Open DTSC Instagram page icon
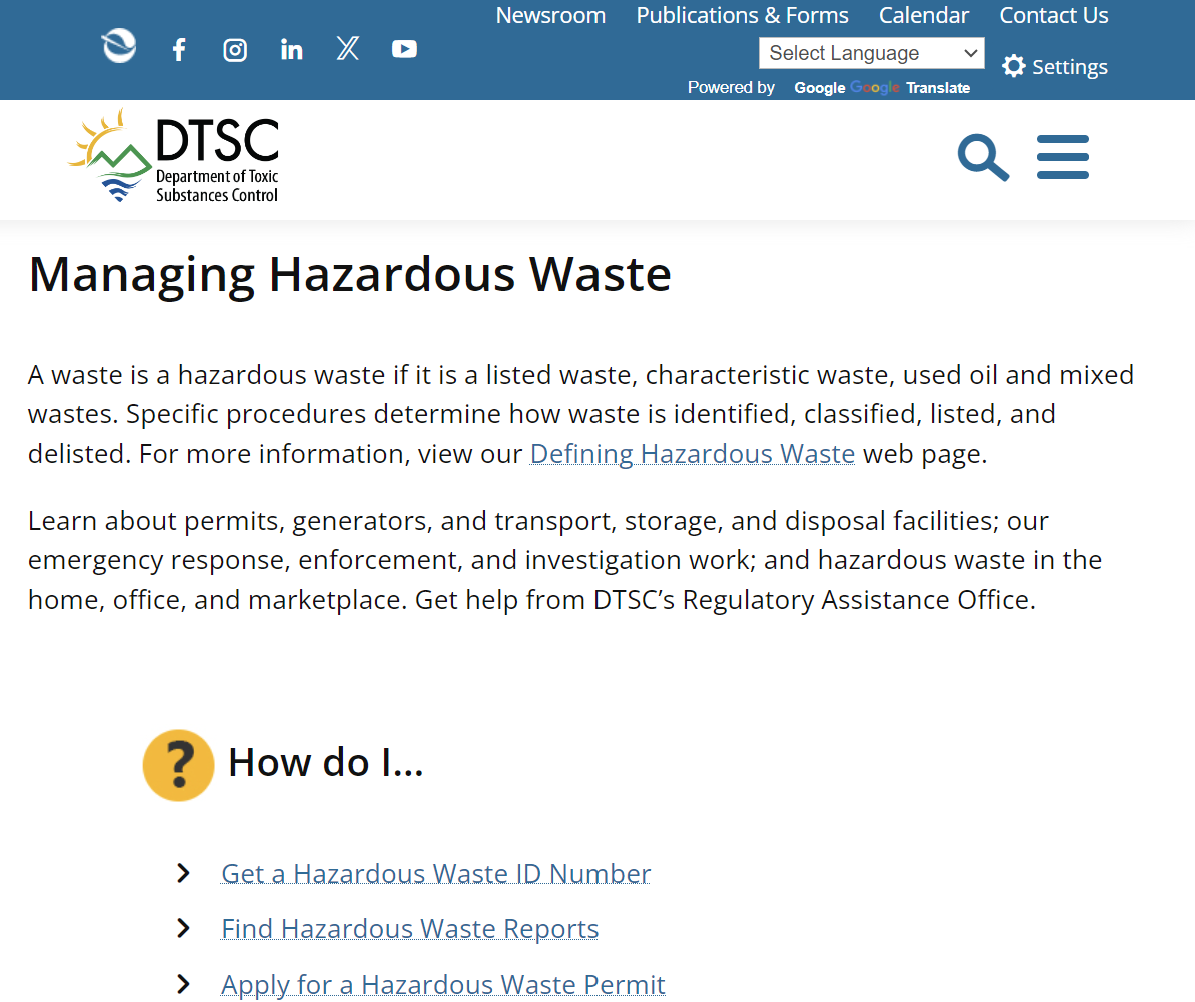Image resolution: width=1195 pixels, height=1002 pixels. 235,49
